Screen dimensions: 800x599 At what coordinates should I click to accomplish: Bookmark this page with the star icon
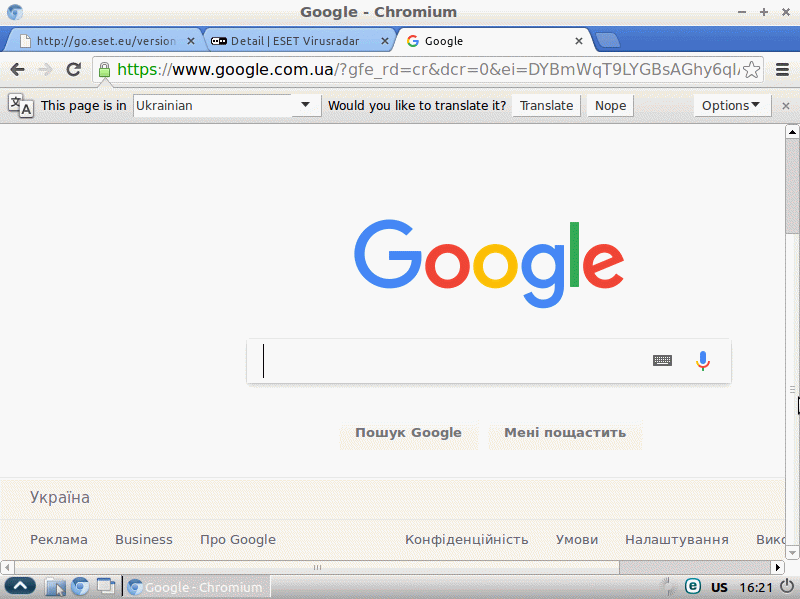pyautogui.click(x=752, y=69)
